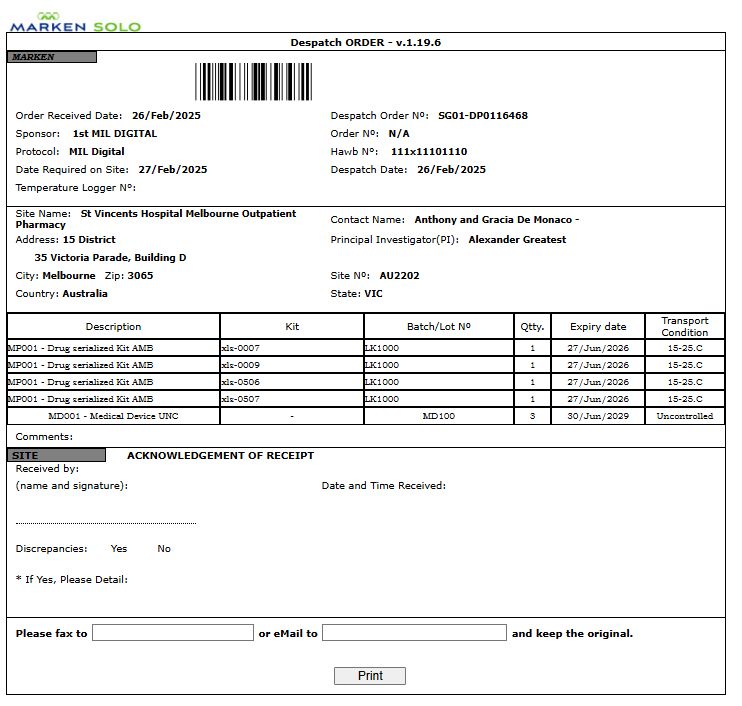Click batch number MD100
This screenshot has width=742, height=706.
439,416
